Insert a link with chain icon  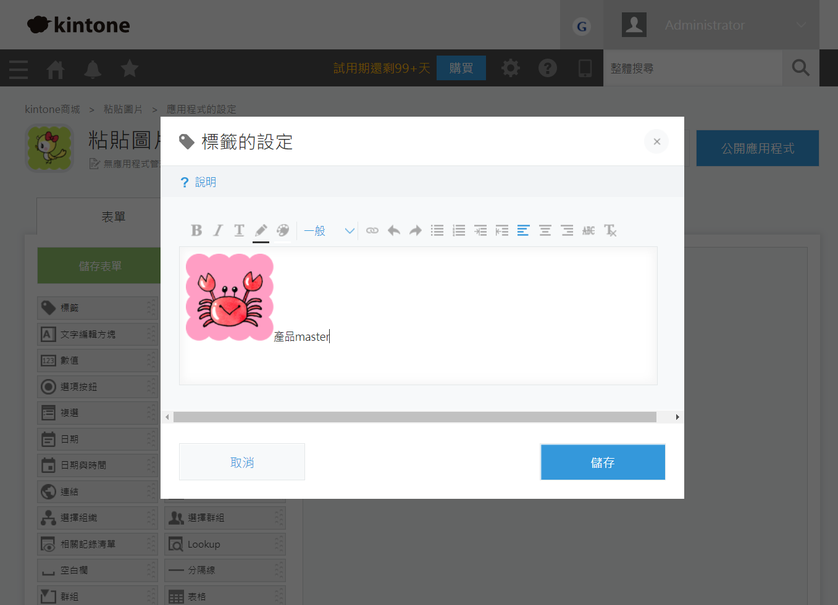pos(372,231)
